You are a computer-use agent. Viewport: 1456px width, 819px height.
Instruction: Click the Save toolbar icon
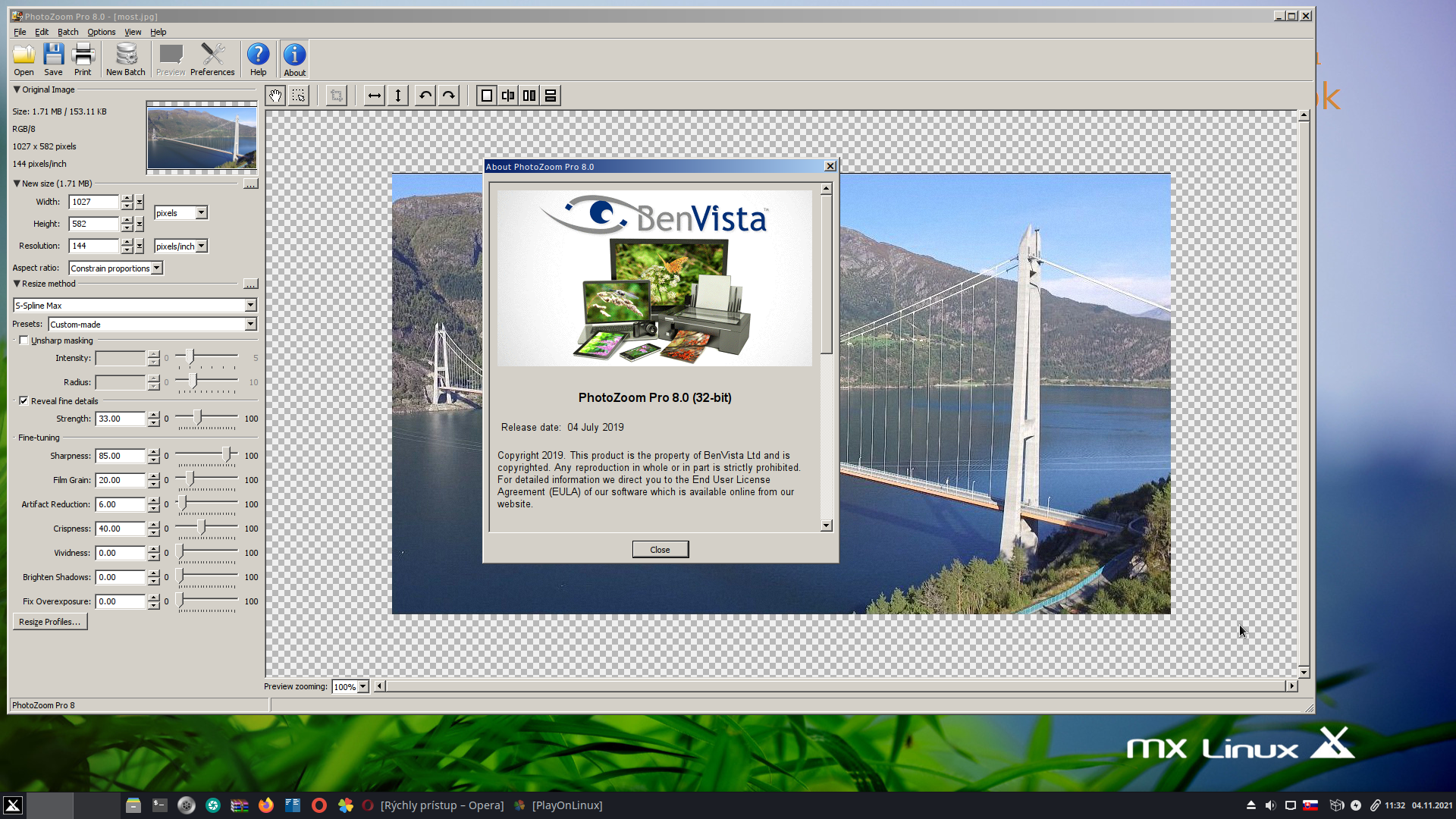53,59
